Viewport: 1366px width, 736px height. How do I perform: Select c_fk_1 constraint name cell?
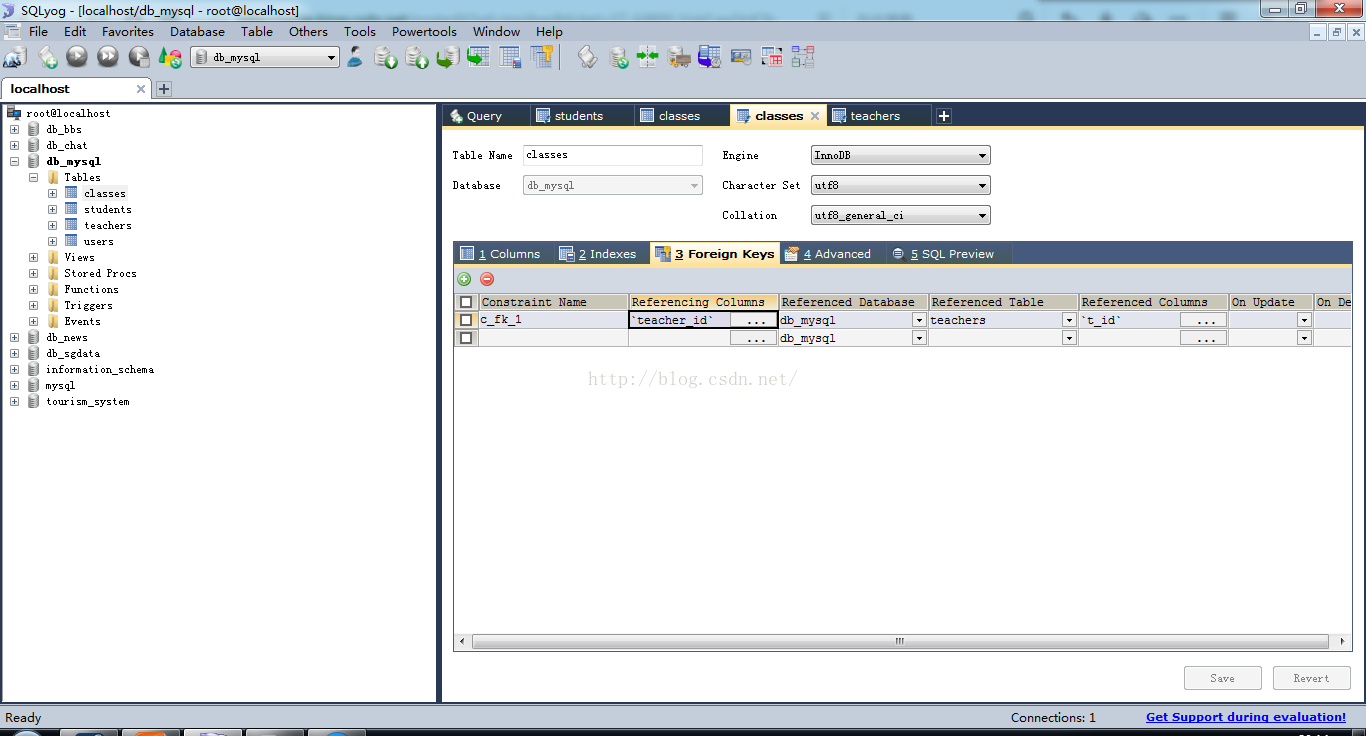tap(553, 320)
